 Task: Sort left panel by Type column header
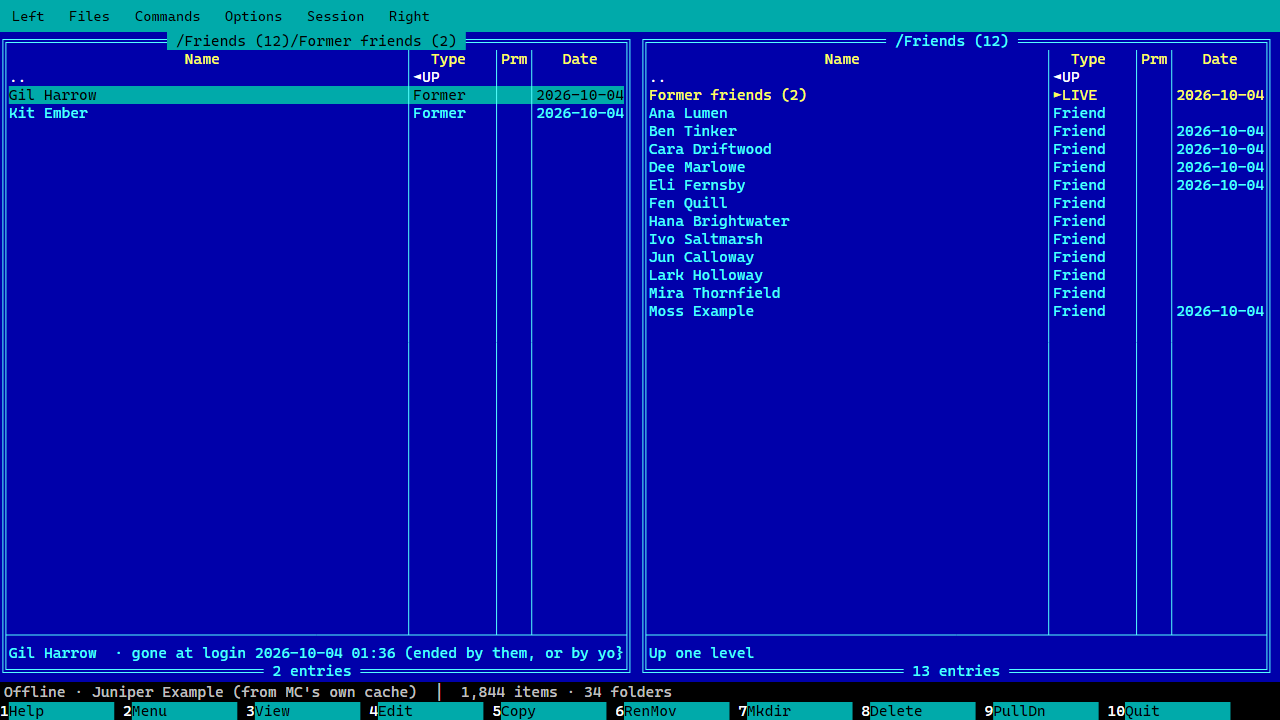[448, 59]
